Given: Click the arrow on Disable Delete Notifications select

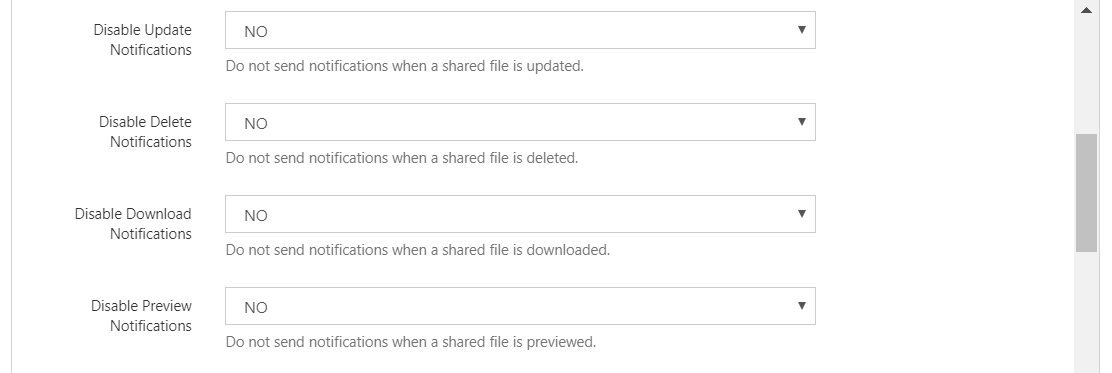Looking at the screenshot, I should click(801, 122).
